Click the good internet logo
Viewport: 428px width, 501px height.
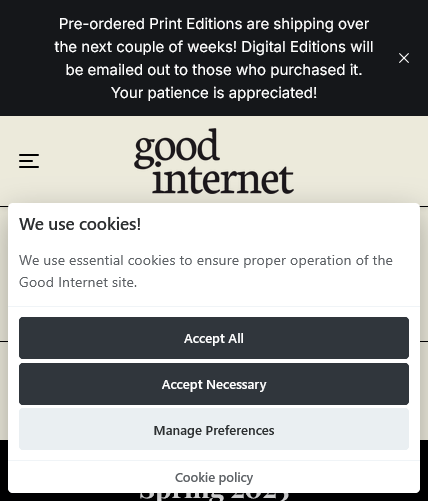[x=214, y=161]
